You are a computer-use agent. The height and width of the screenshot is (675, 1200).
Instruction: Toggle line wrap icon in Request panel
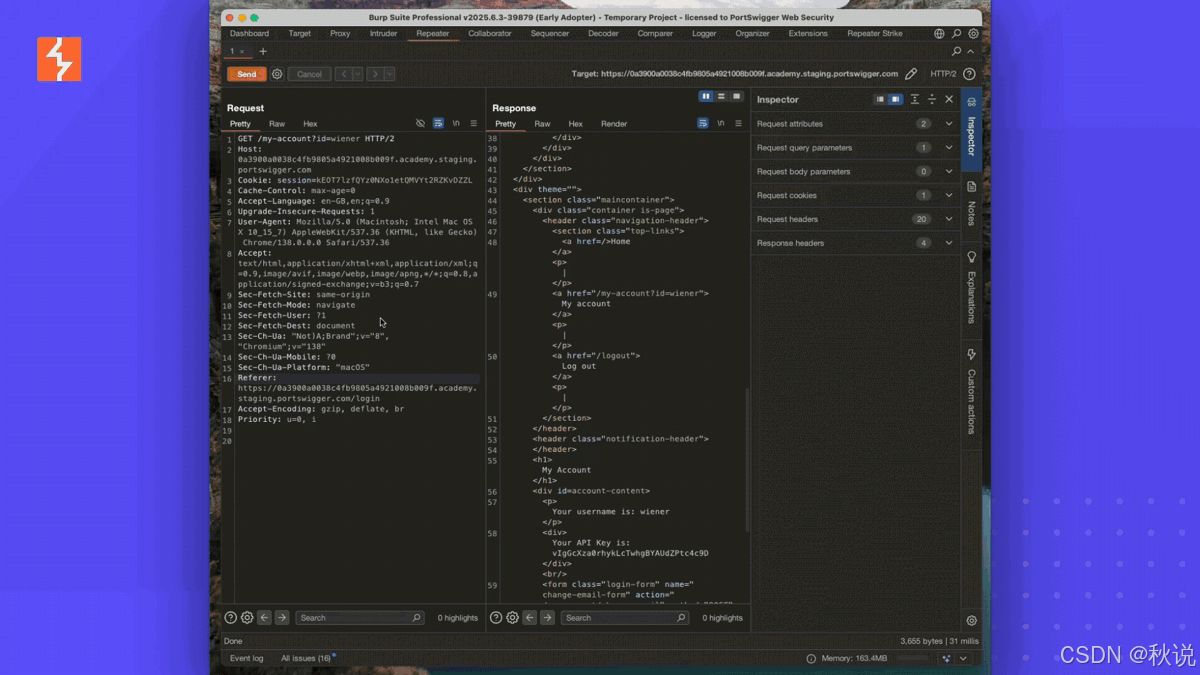pos(438,123)
